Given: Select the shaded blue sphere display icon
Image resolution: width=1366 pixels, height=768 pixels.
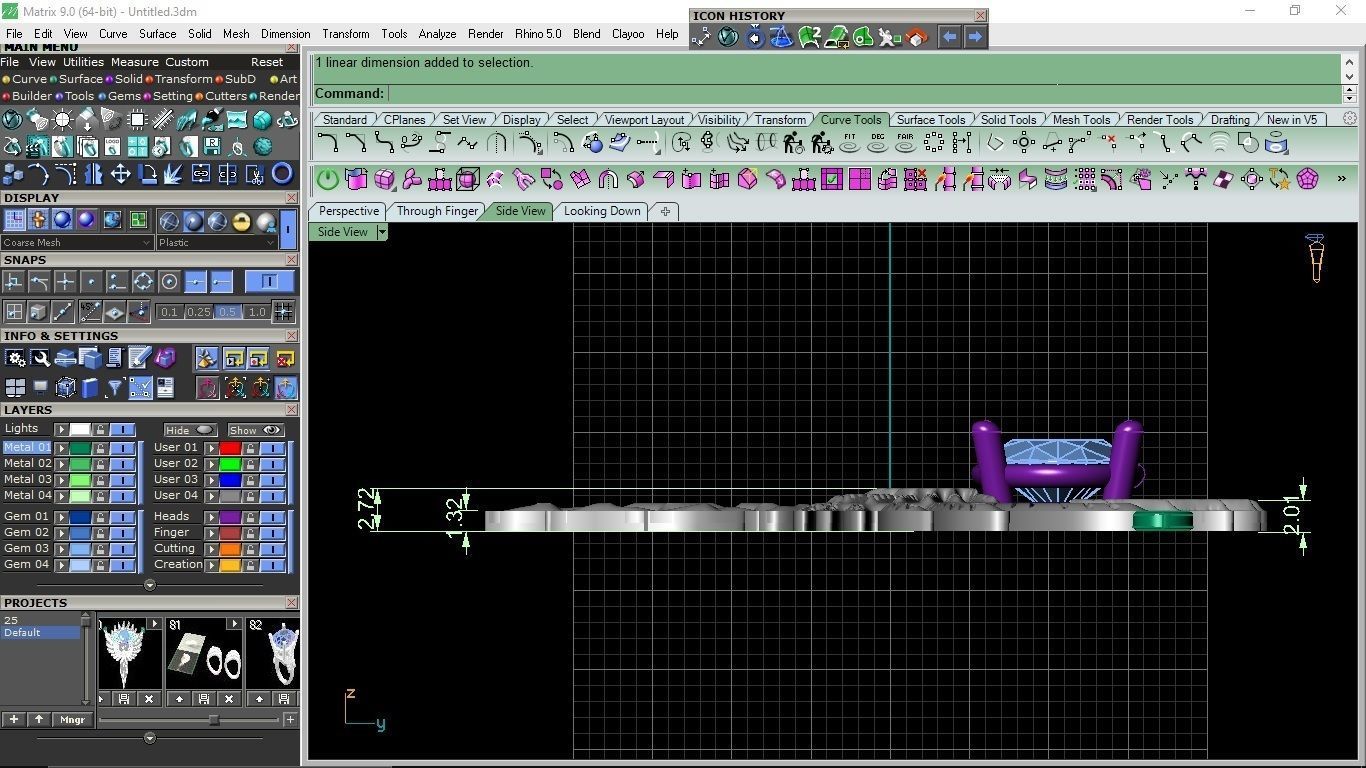Looking at the screenshot, I should click(x=63, y=220).
